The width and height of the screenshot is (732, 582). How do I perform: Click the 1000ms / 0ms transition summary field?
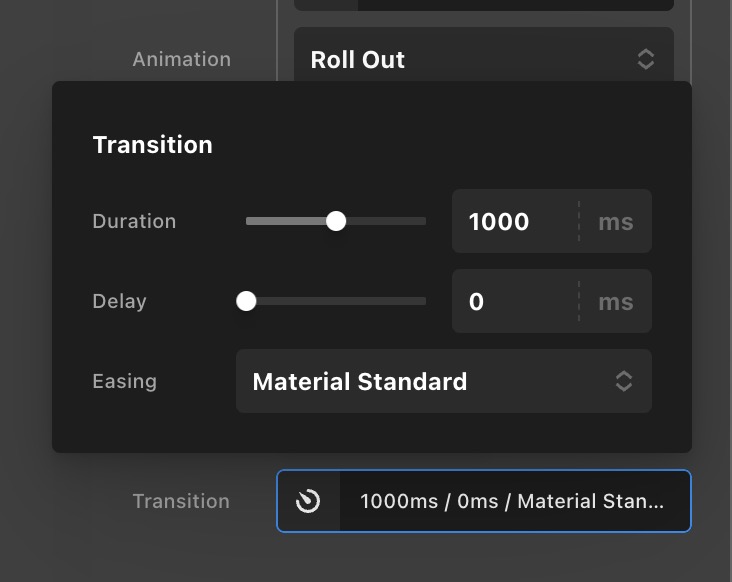512,501
